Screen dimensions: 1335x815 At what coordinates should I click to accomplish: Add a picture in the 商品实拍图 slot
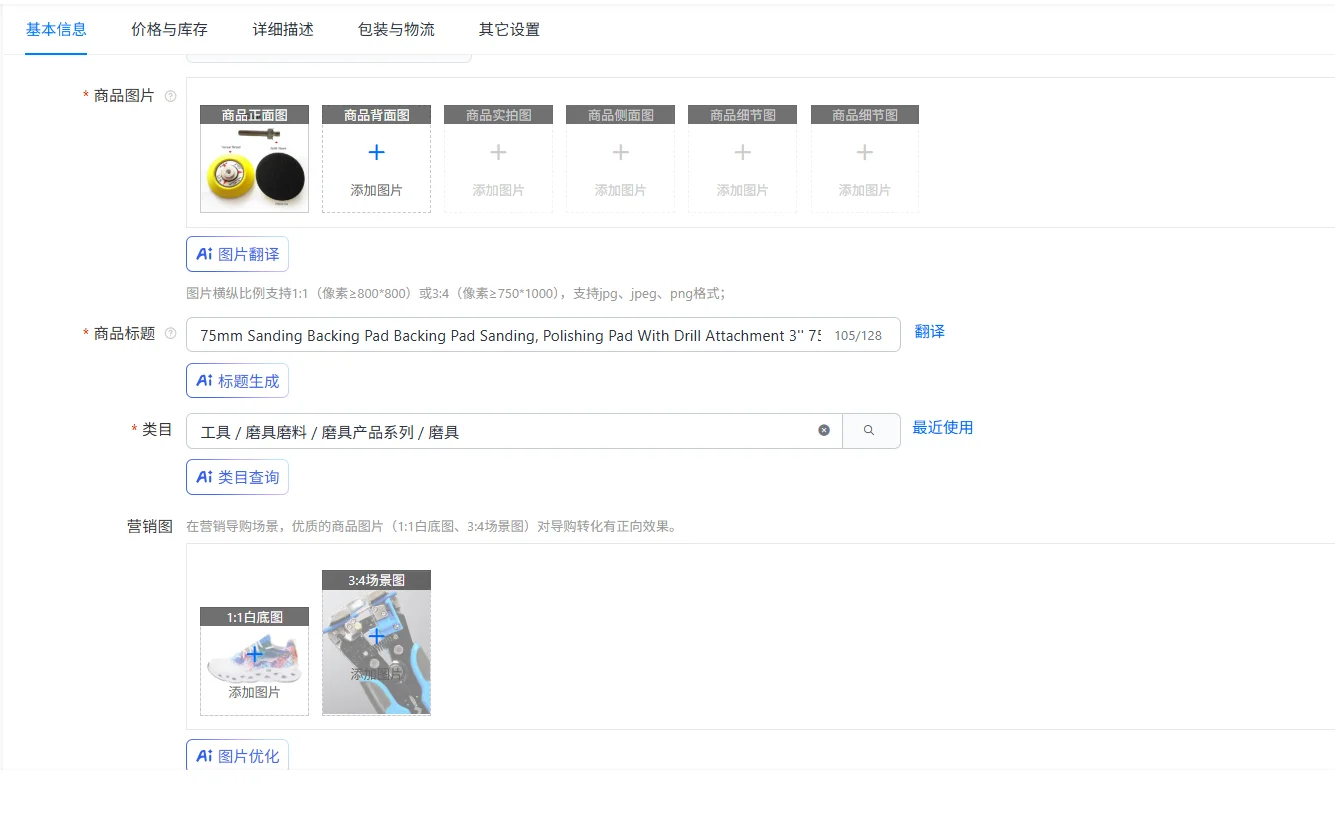point(498,159)
